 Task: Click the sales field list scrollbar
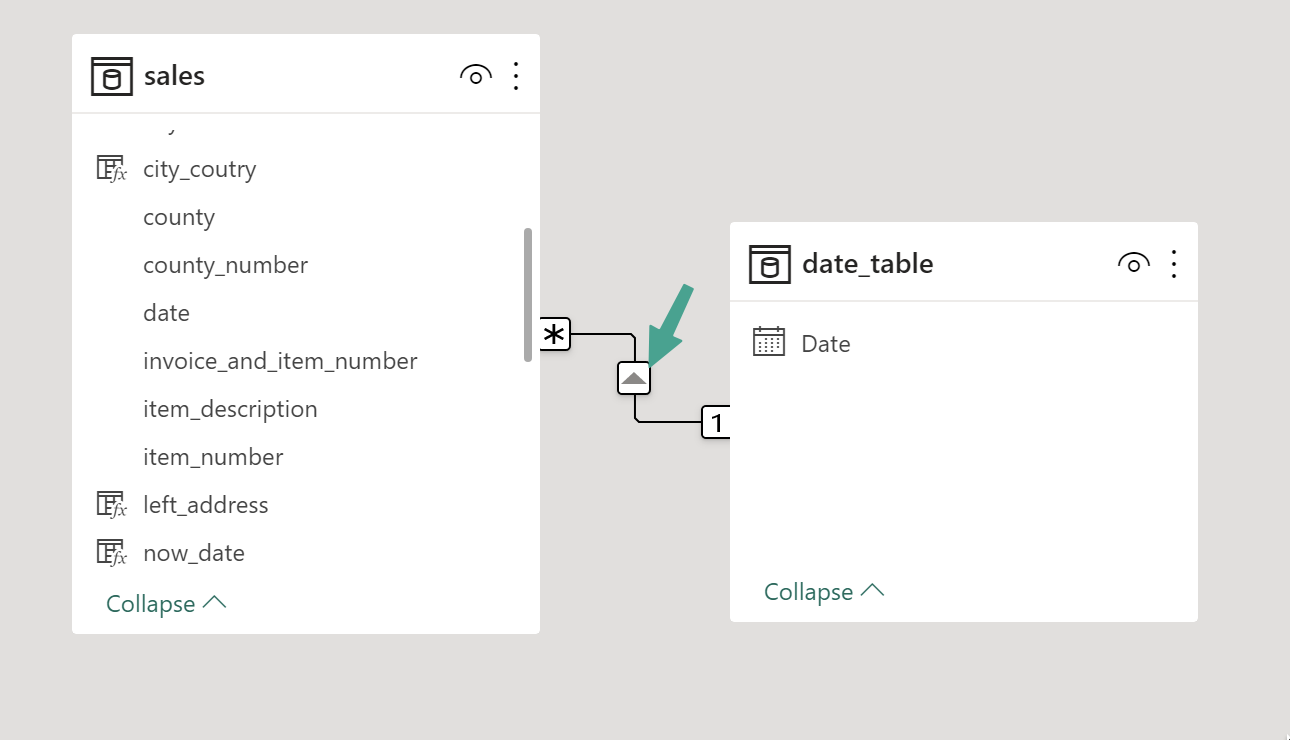(x=528, y=294)
